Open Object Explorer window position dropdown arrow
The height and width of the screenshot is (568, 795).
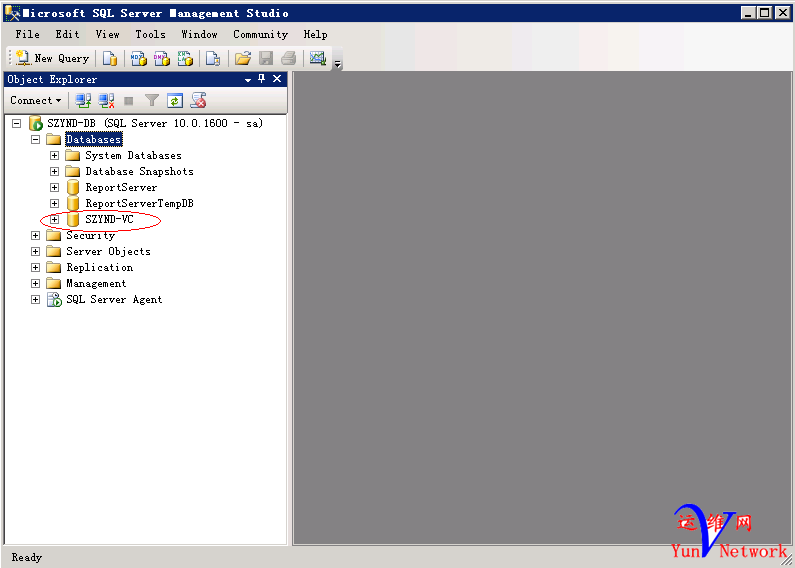pos(248,80)
